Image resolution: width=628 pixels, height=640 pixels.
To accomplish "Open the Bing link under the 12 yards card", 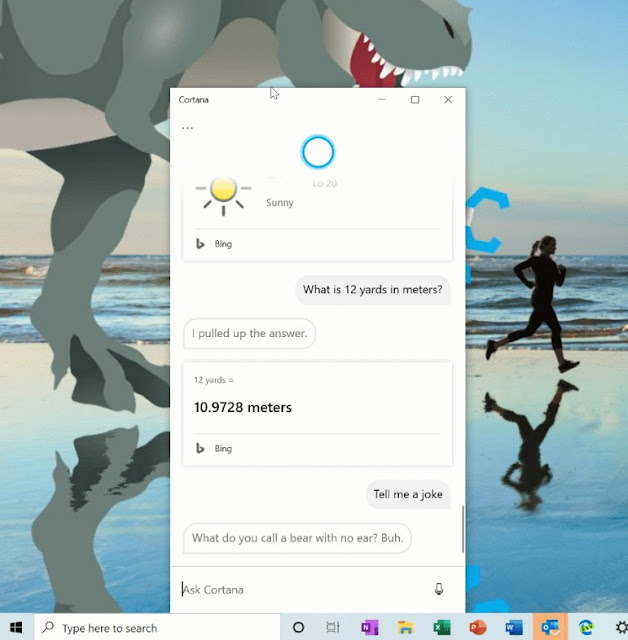I will coord(223,448).
